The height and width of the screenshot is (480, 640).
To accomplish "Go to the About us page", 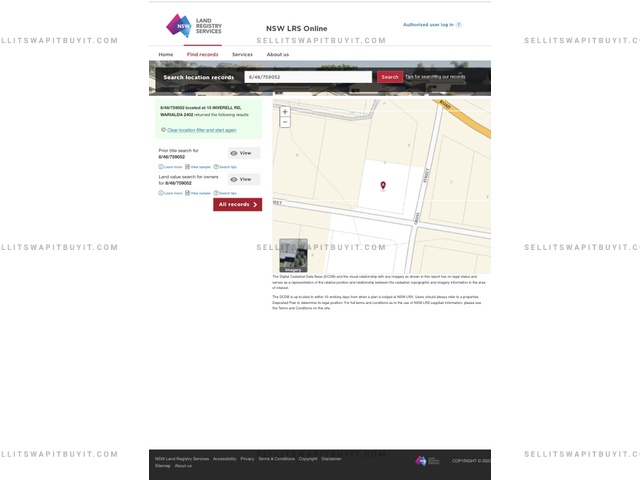I will coord(277,54).
